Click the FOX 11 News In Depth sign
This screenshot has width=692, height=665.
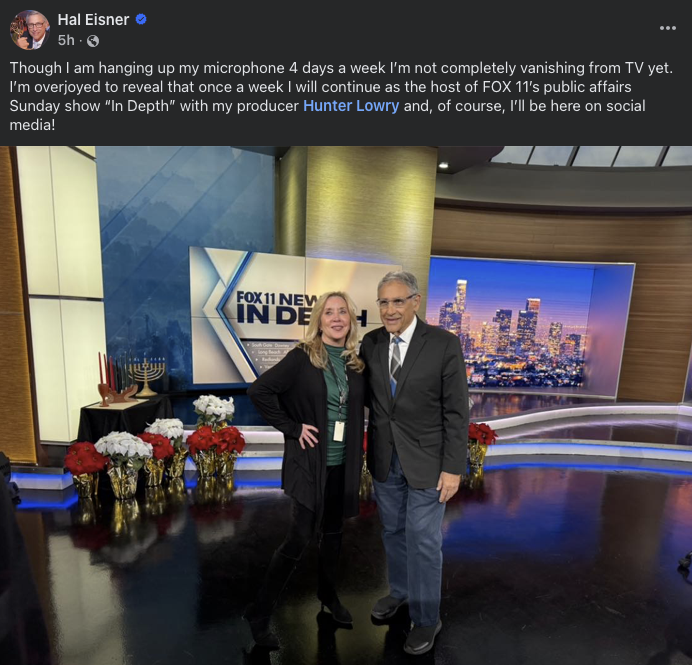tap(282, 315)
